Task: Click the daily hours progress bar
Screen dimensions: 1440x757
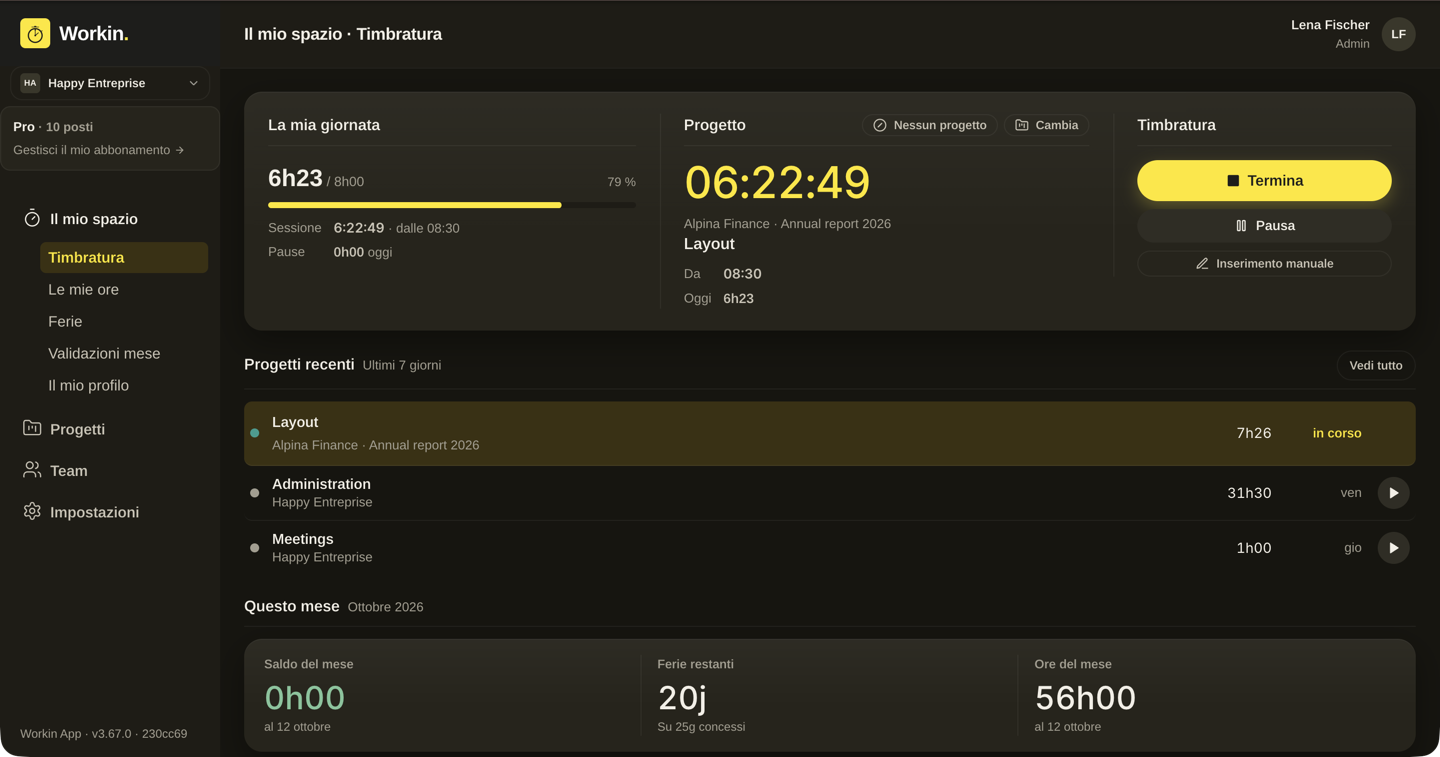Action: click(452, 205)
